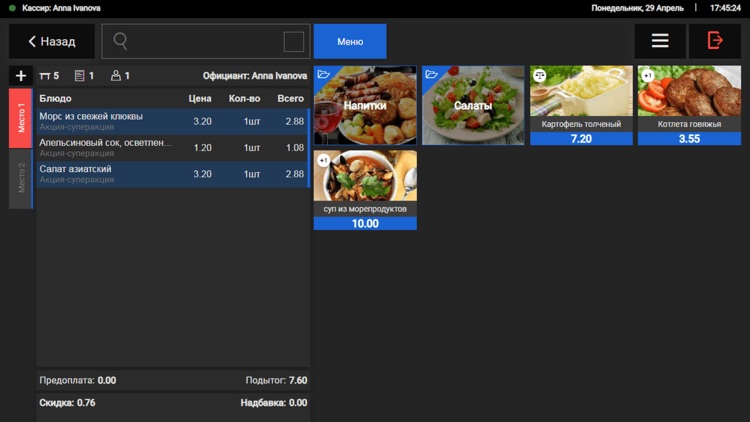The height and width of the screenshot is (422, 750).
Task: Switch to the Место 2 tab
Action: (x=21, y=178)
